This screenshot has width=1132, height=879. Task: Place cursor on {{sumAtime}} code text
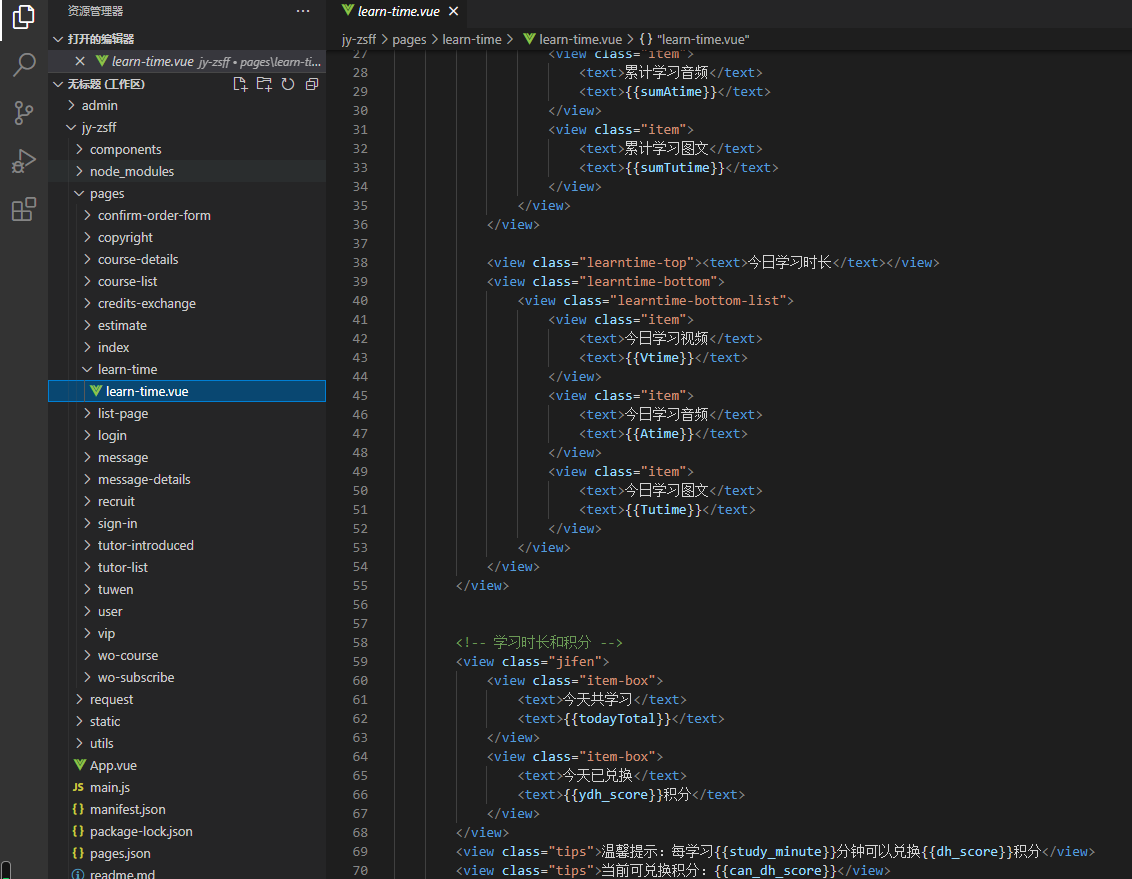tap(671, 92)
